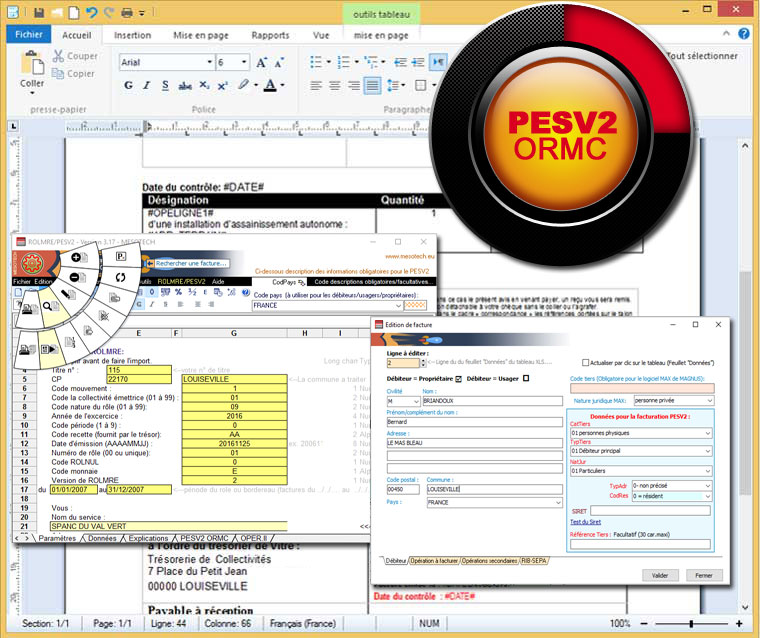Switch to the Rapports ribbon tab
The width and height of the screenshot is (760, 638).
[270, 35]
